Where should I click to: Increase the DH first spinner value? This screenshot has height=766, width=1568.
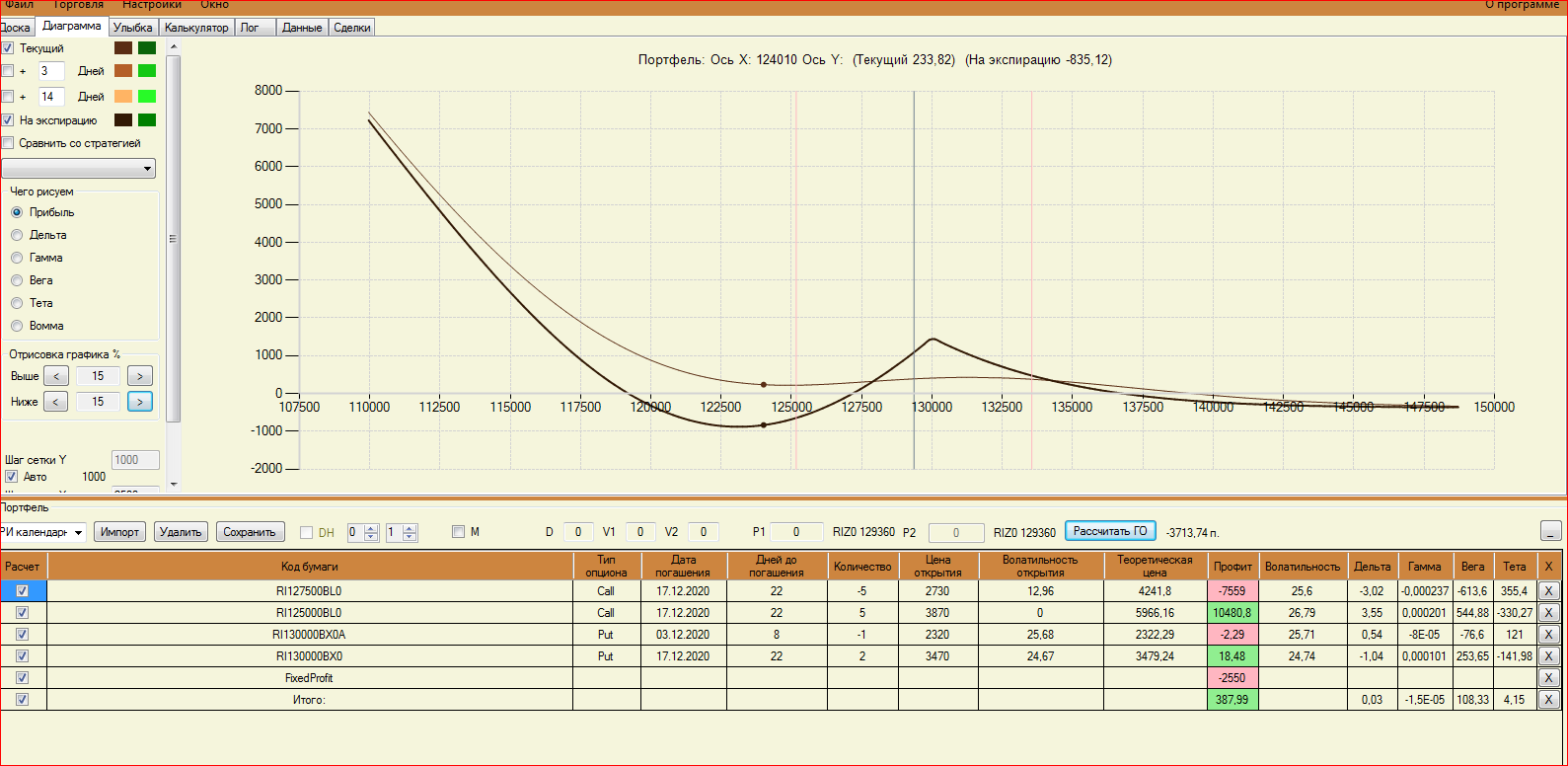tap(371, 528)
